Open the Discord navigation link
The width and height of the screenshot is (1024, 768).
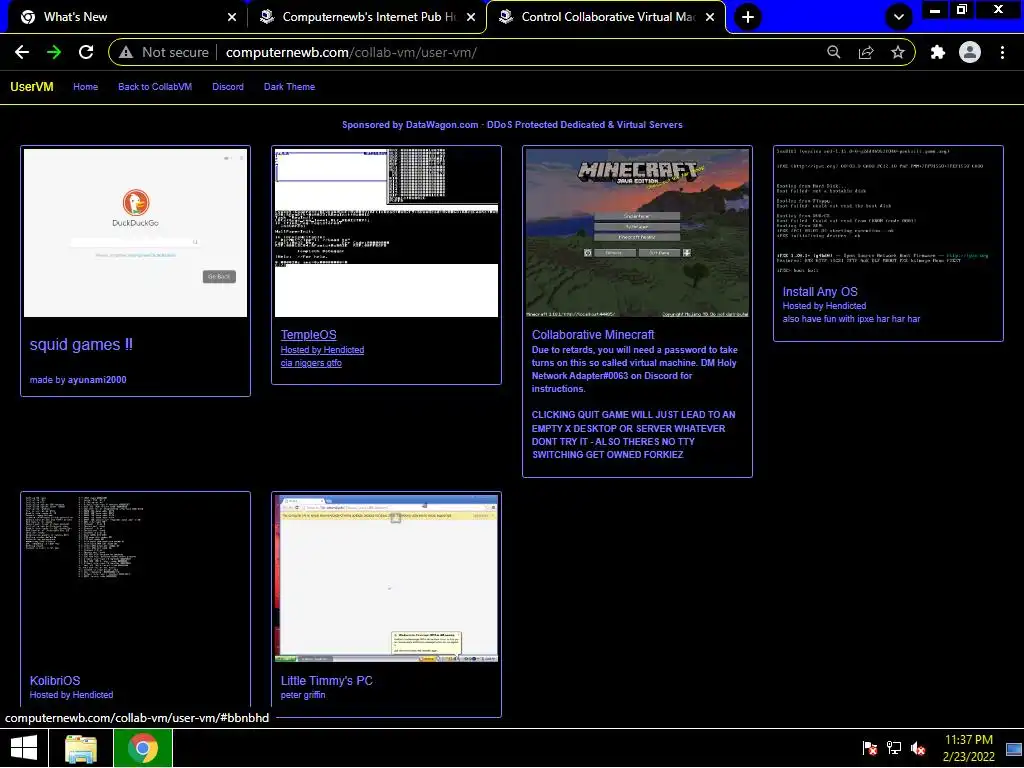point(228,87)
